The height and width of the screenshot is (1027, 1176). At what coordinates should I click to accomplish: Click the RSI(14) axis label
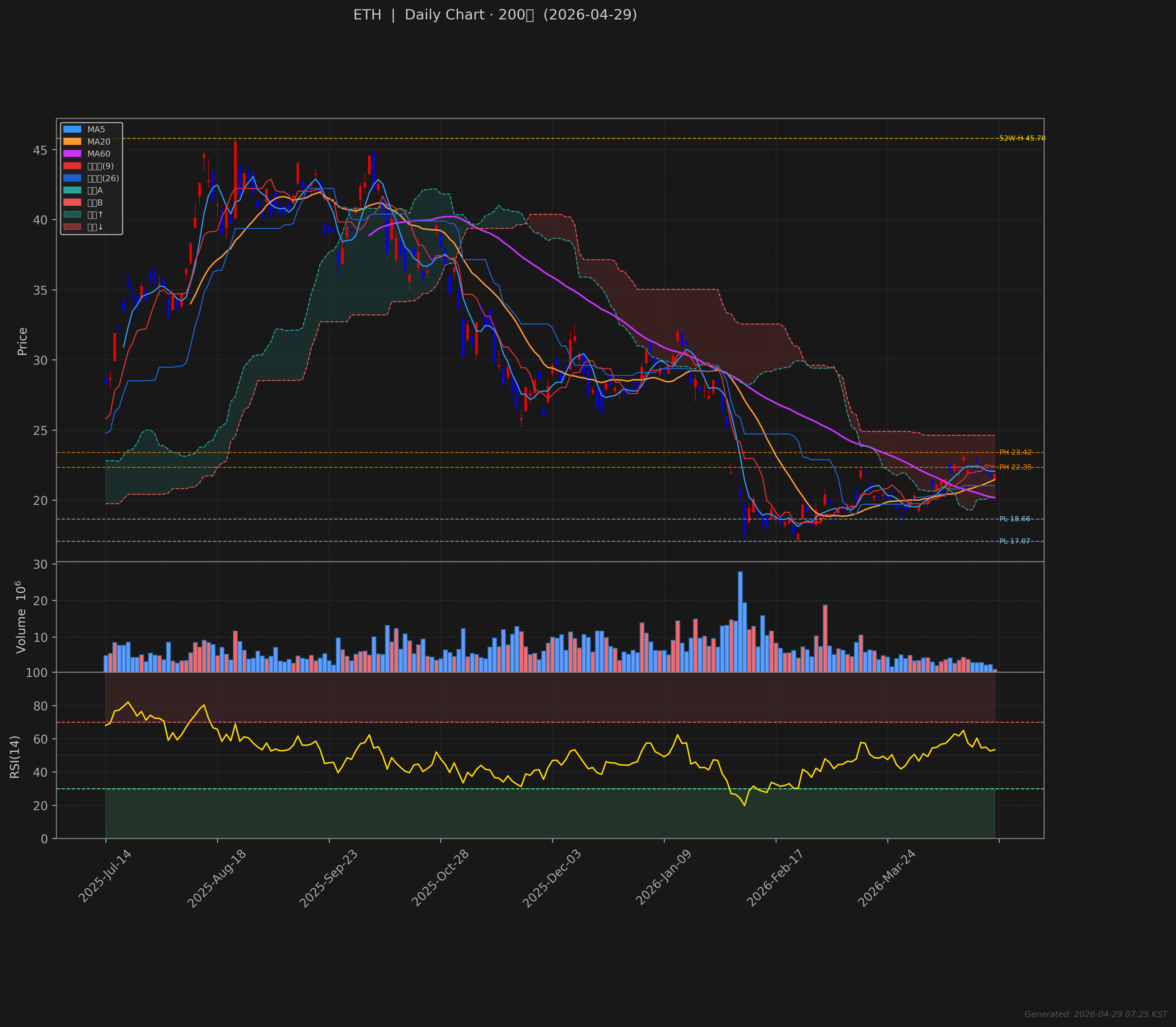pos(15,756)
